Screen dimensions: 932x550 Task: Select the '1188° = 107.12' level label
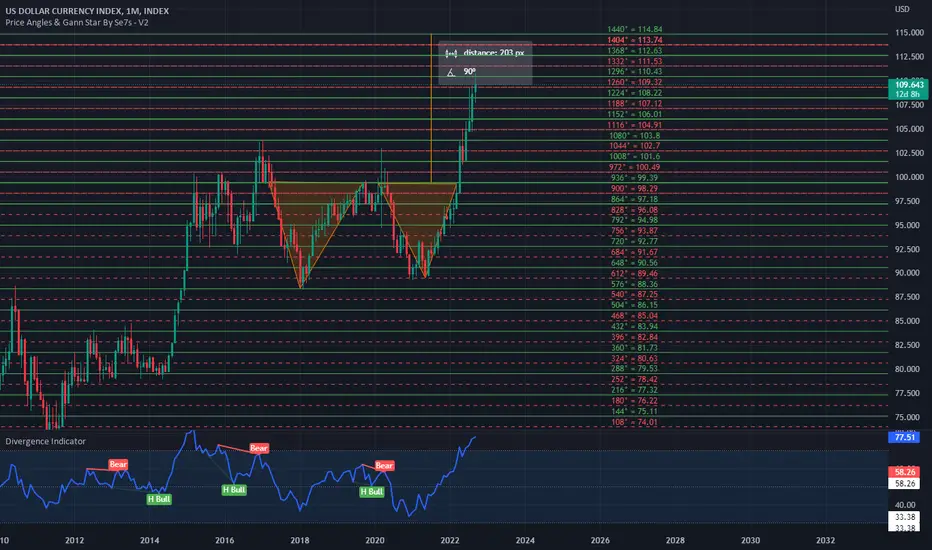coord(634,103)
